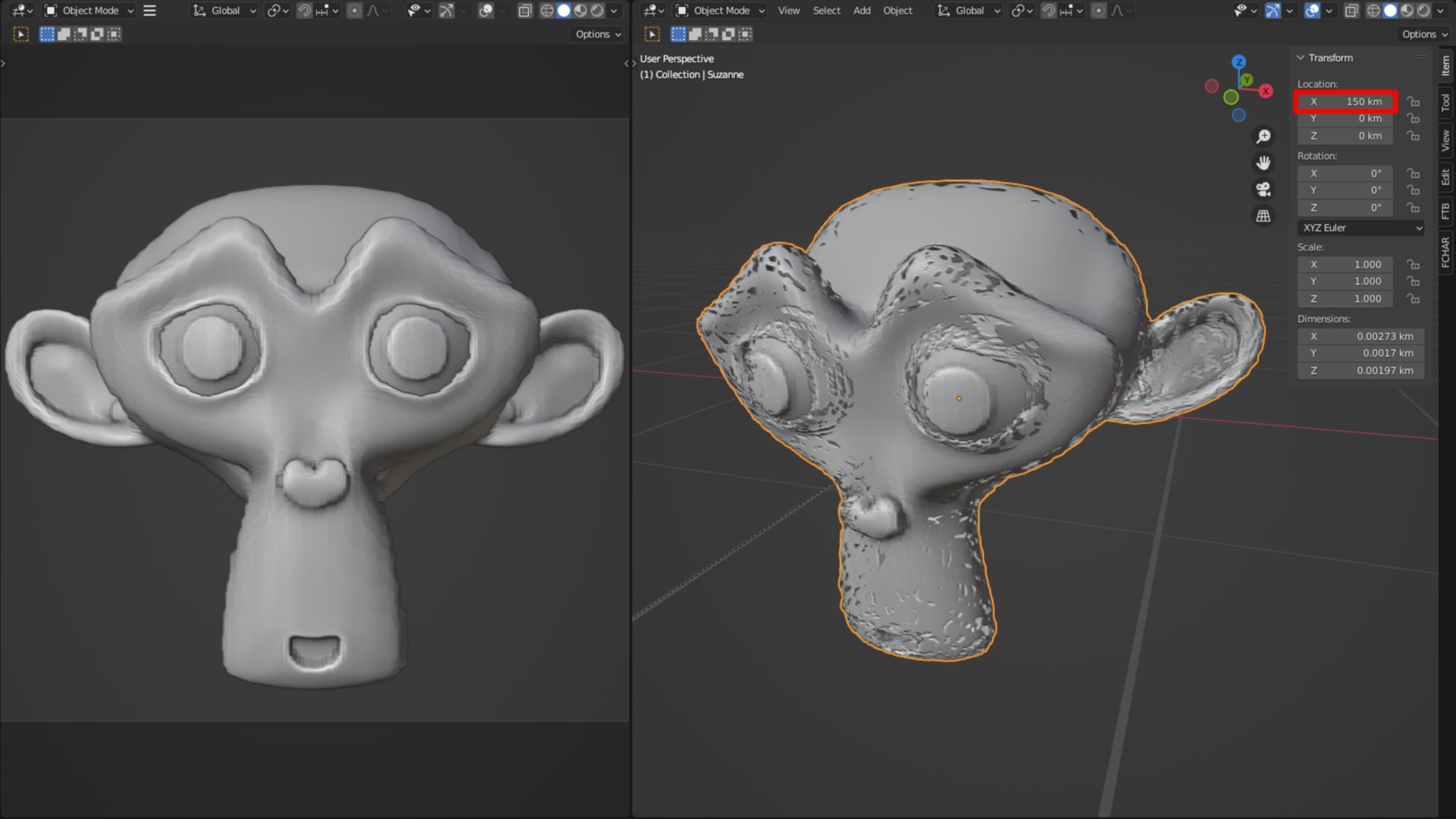
Task: Toggle X-ray icon in right viewport header
Action: pyautogui.click(x=1351, y=11)
